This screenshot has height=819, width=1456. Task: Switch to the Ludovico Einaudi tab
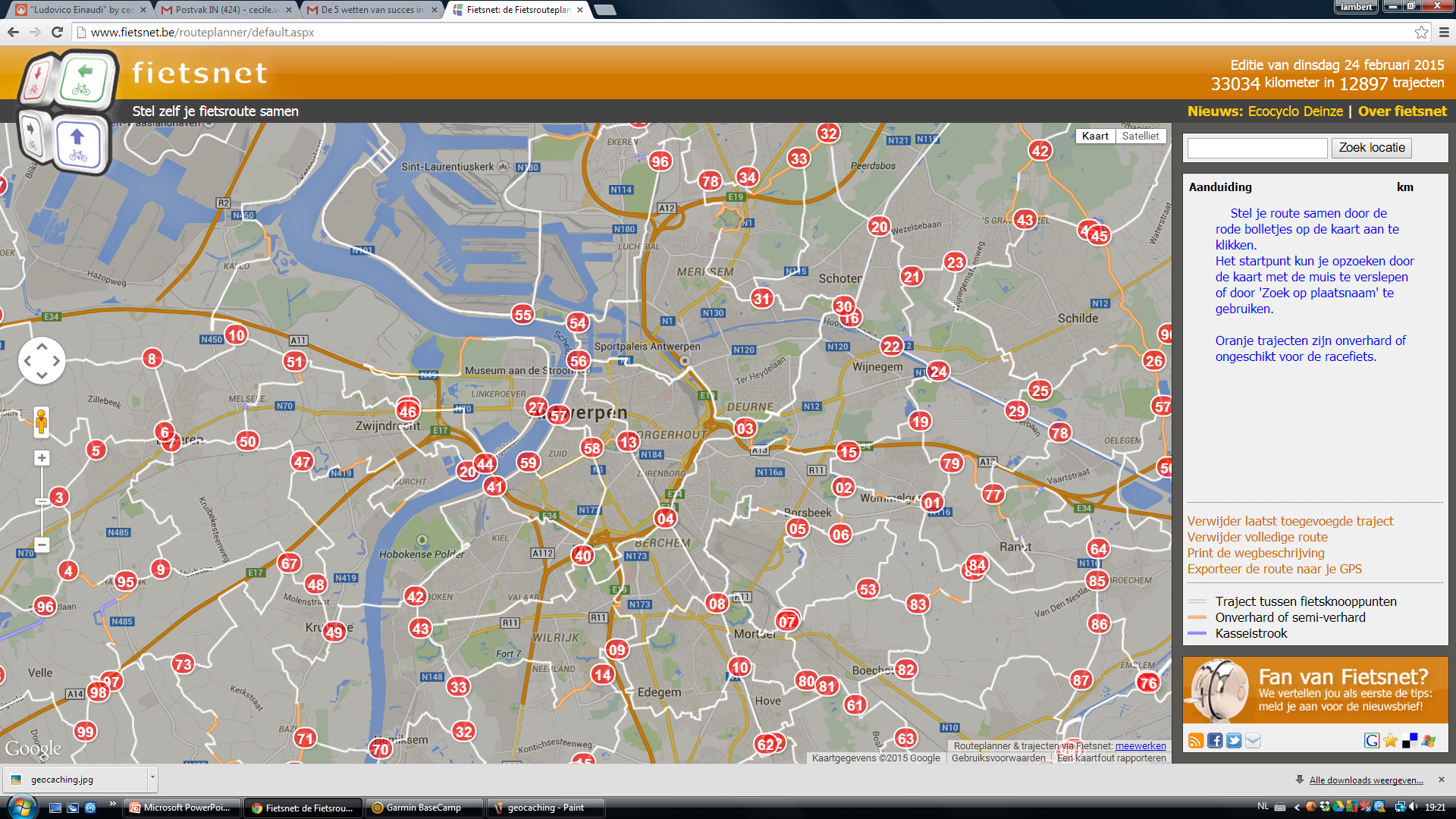pos(81,10)
